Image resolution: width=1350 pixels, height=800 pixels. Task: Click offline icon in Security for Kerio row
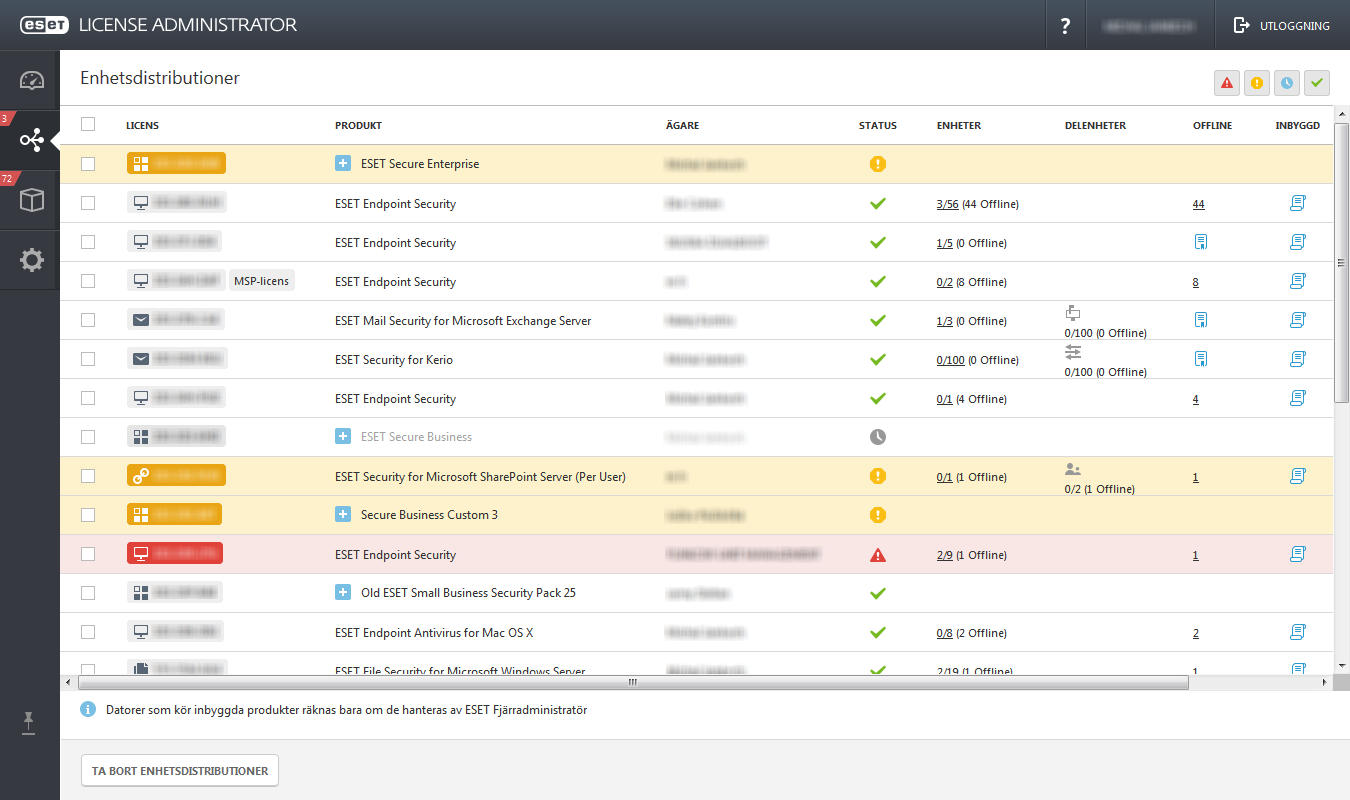tap(1201, 359)
